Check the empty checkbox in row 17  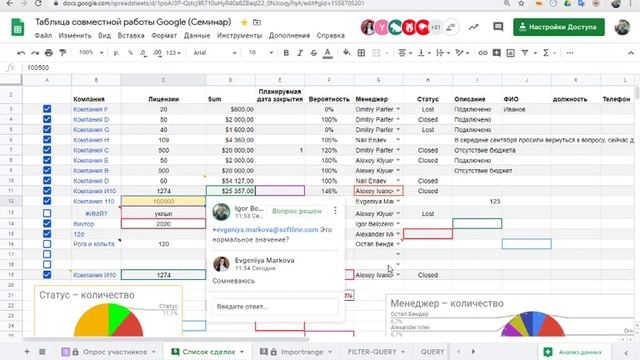click(47, 254)
